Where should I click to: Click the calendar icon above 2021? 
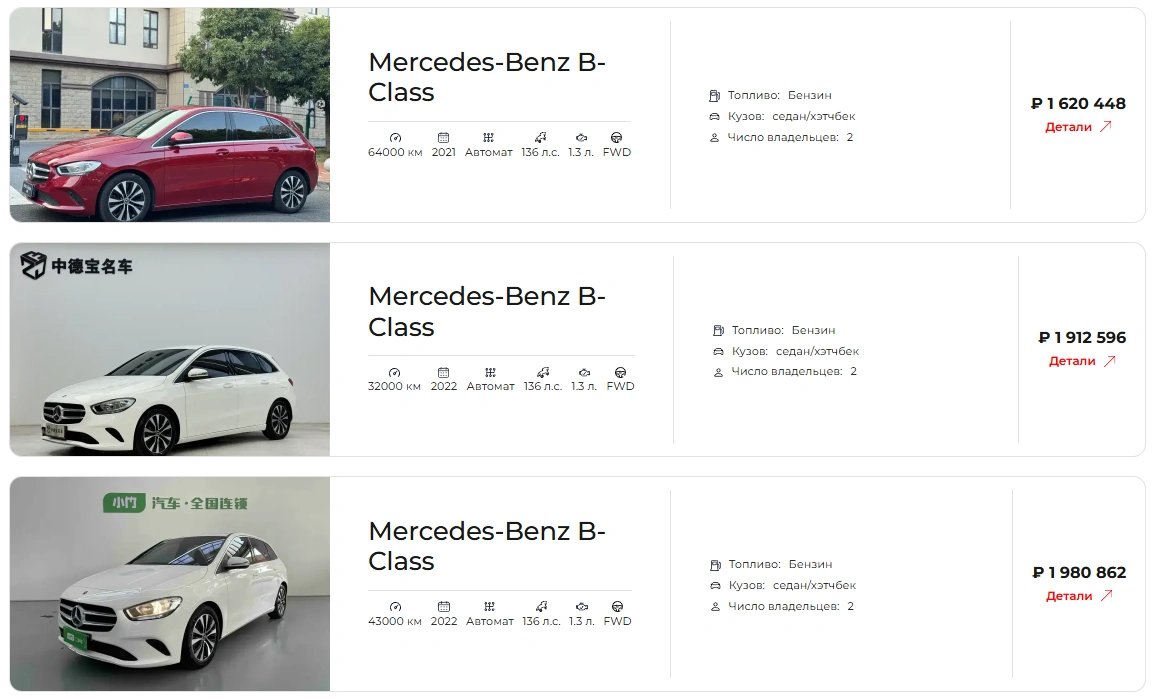pyautogui.click(x=443, y=138)
